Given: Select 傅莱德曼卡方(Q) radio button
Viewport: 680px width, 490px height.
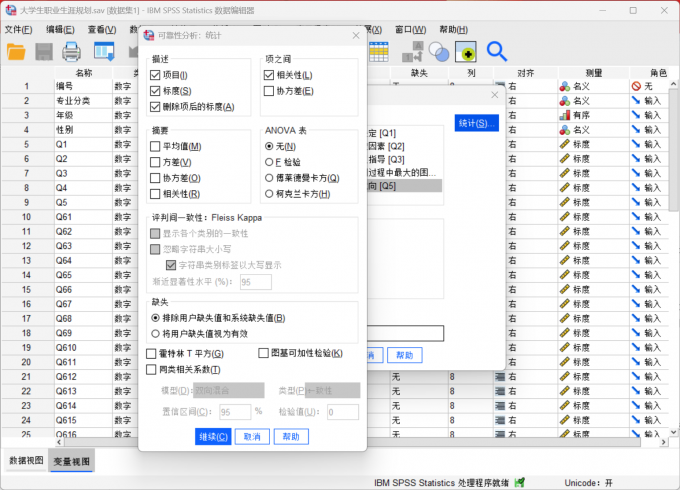Looking at the screenshot, I should tap(269, 178).
